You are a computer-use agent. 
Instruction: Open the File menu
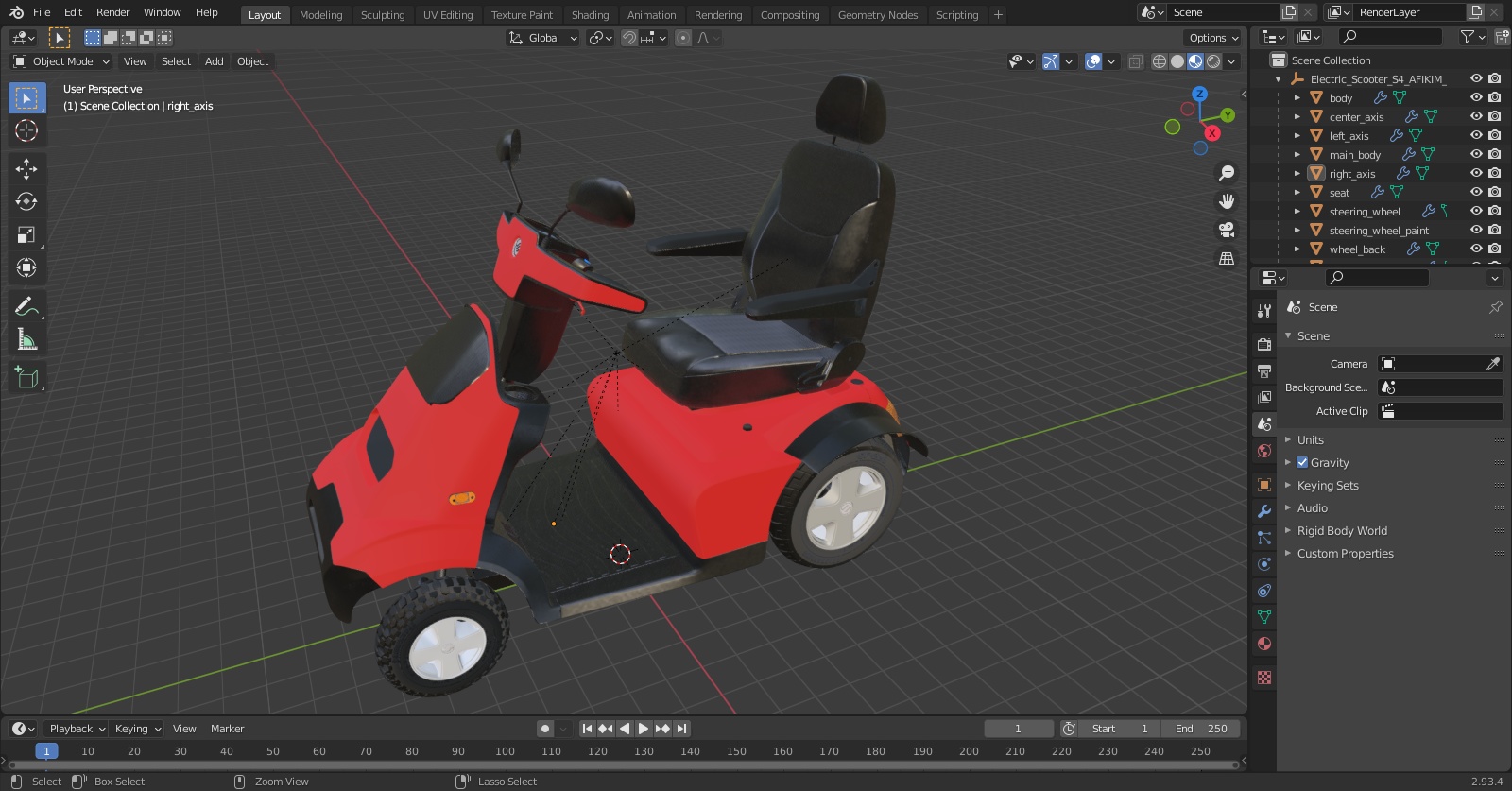point(42,12)
